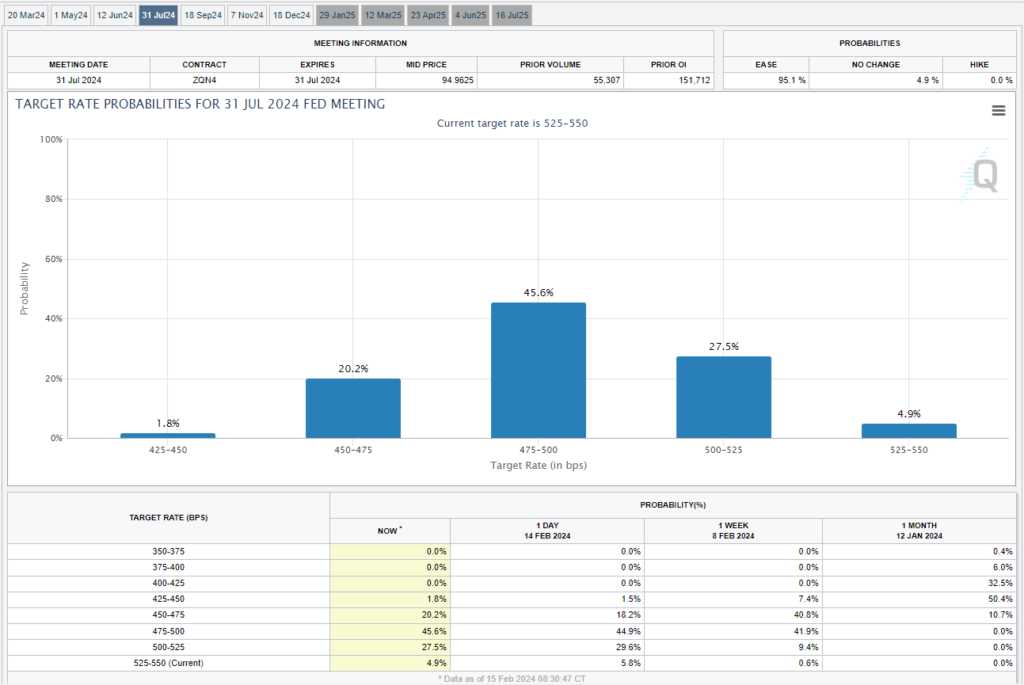
Task: Select the 450-475 probability bar
Action: click(353, 408)
